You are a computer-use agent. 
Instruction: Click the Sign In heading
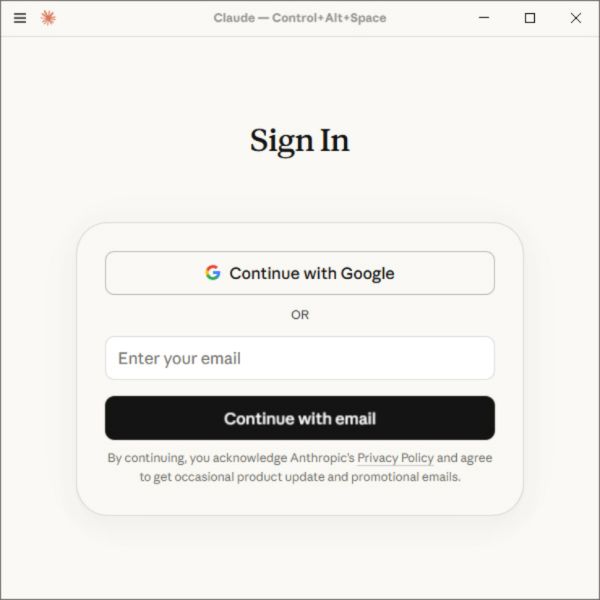pyautogui.click(x=300, y=141)
